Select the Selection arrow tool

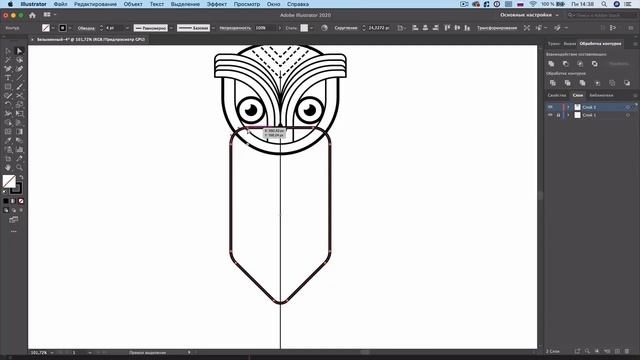[x=8, y=51]
